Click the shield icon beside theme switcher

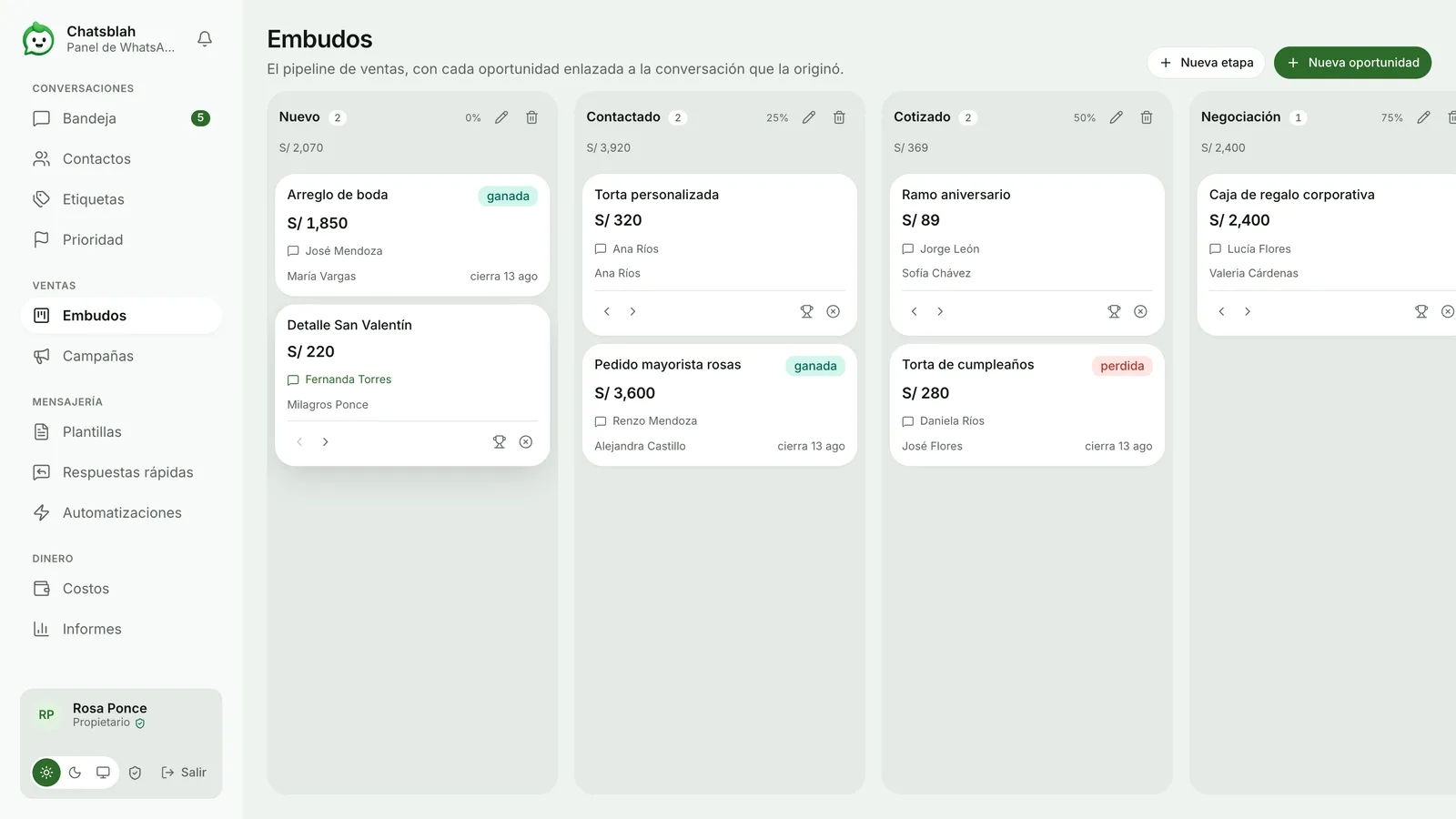click(x=135, y=773)
